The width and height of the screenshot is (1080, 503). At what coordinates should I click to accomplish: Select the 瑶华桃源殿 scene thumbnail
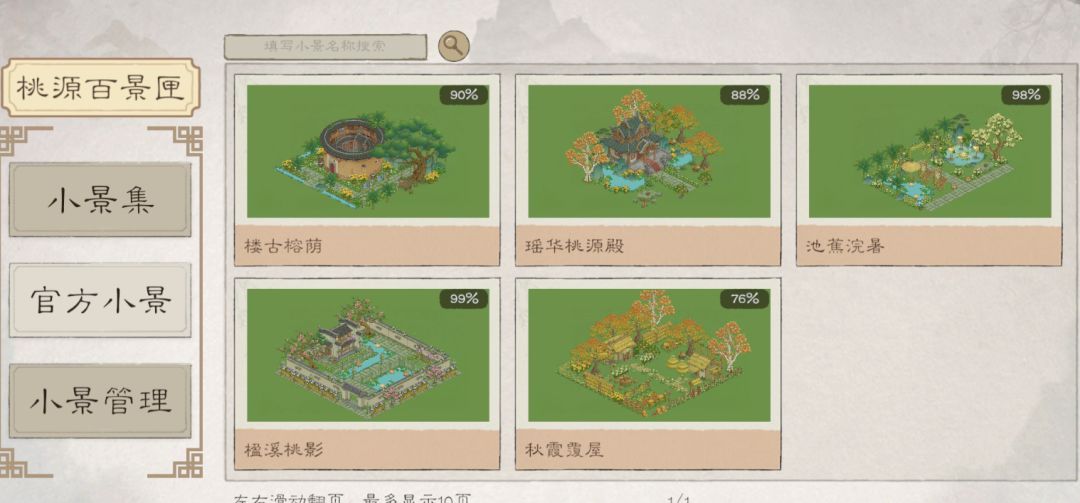649,152
